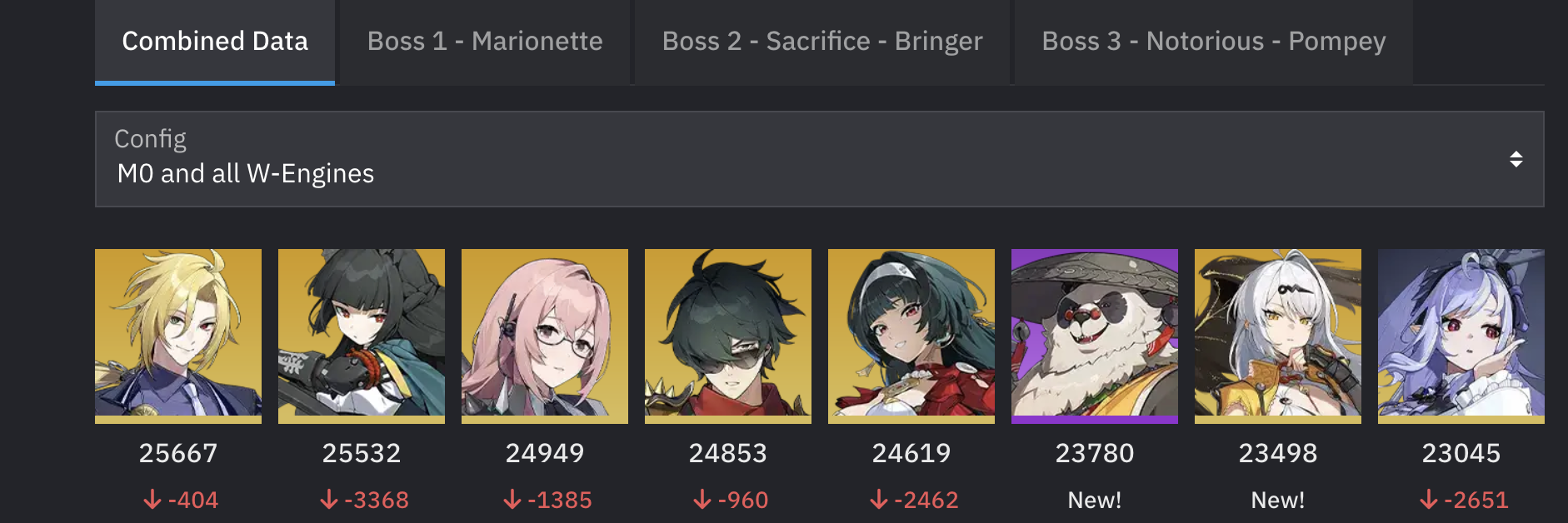The image size is (1568, 523).
Task: Switch to Boss 2 - Sacrifice - Bringer tab
Action: point(822,42)
